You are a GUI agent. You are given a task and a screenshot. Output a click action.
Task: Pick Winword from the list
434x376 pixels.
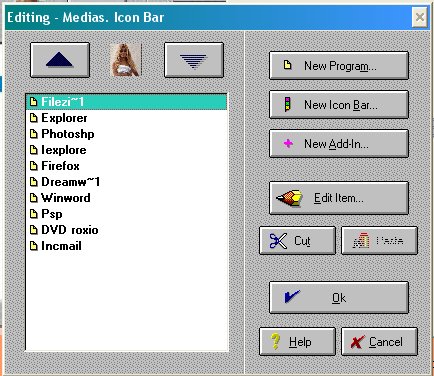[x=127, y=198]
